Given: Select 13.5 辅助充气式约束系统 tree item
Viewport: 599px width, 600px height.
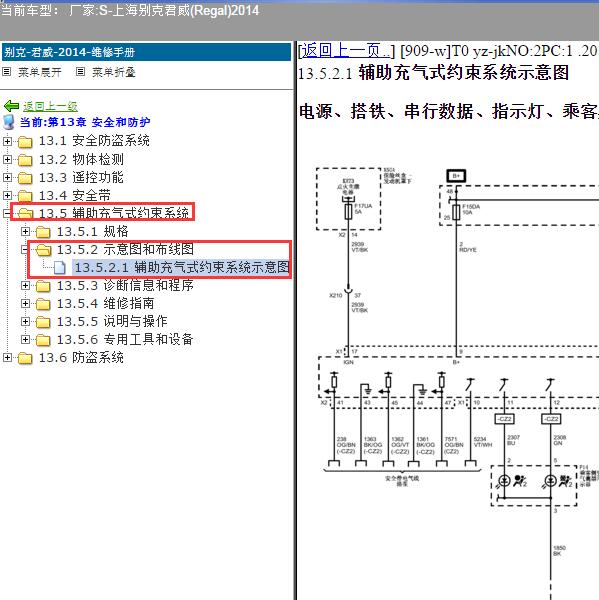Looking at the screenshot, I should tap(114, 213).
